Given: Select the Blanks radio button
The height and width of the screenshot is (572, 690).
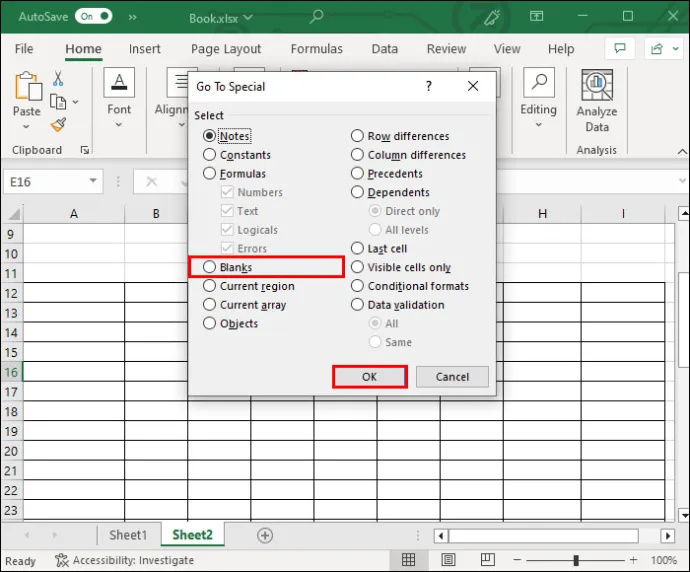Looking at the screenshot, I should click(x=209, y=267).
